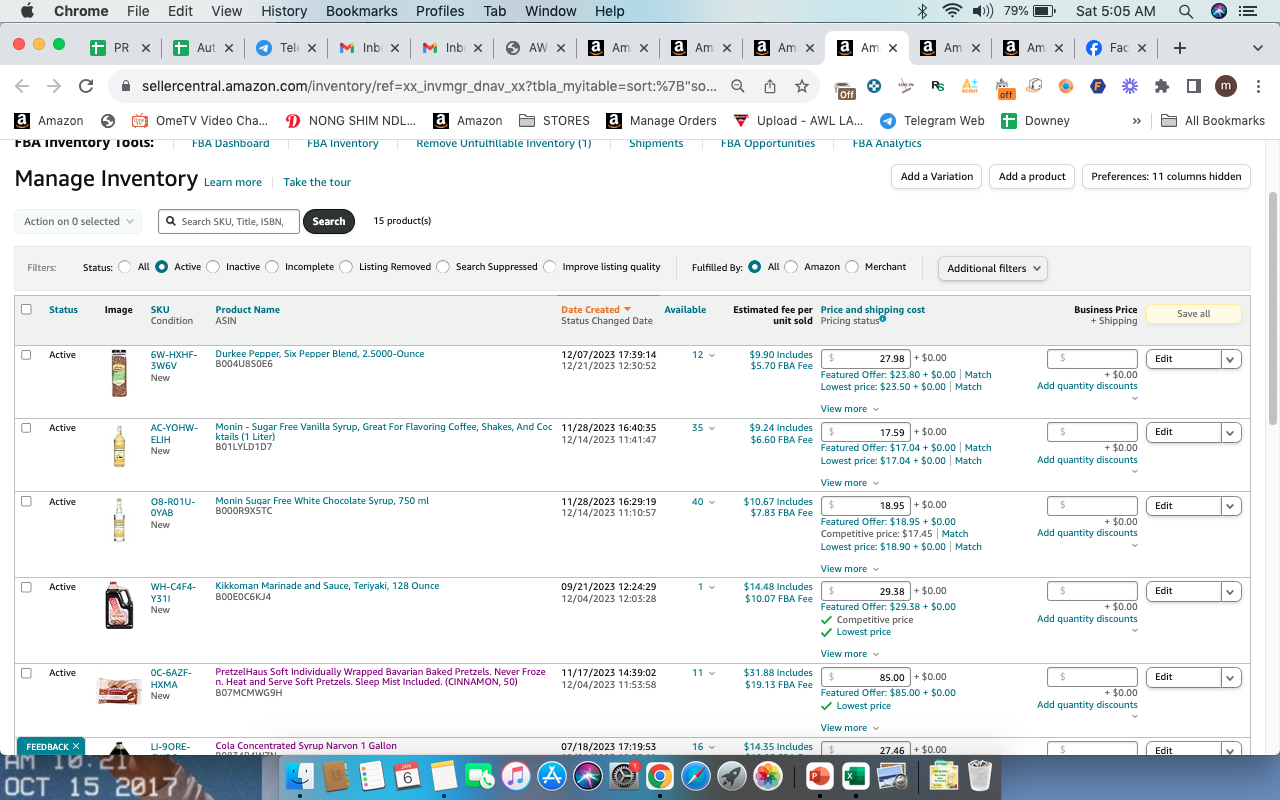Open the Chrome Extensions puzzle icon
Image resolution: width=1280 pixels, height=800 pixels.
click(1162, 86)
